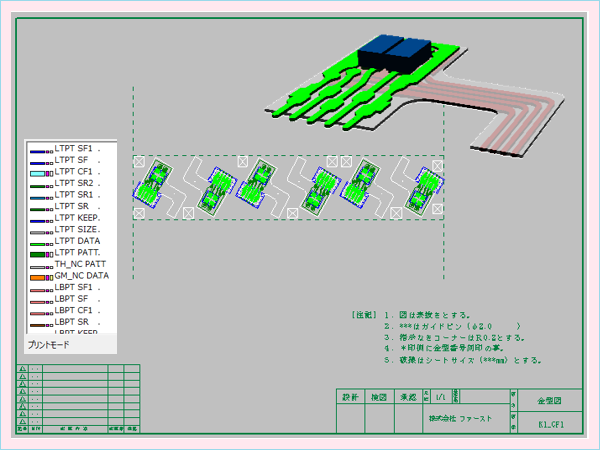Click the top-left crossed-box guide pin marker
This screenshot has width=600, height=450.
click(x=140, y=162)
